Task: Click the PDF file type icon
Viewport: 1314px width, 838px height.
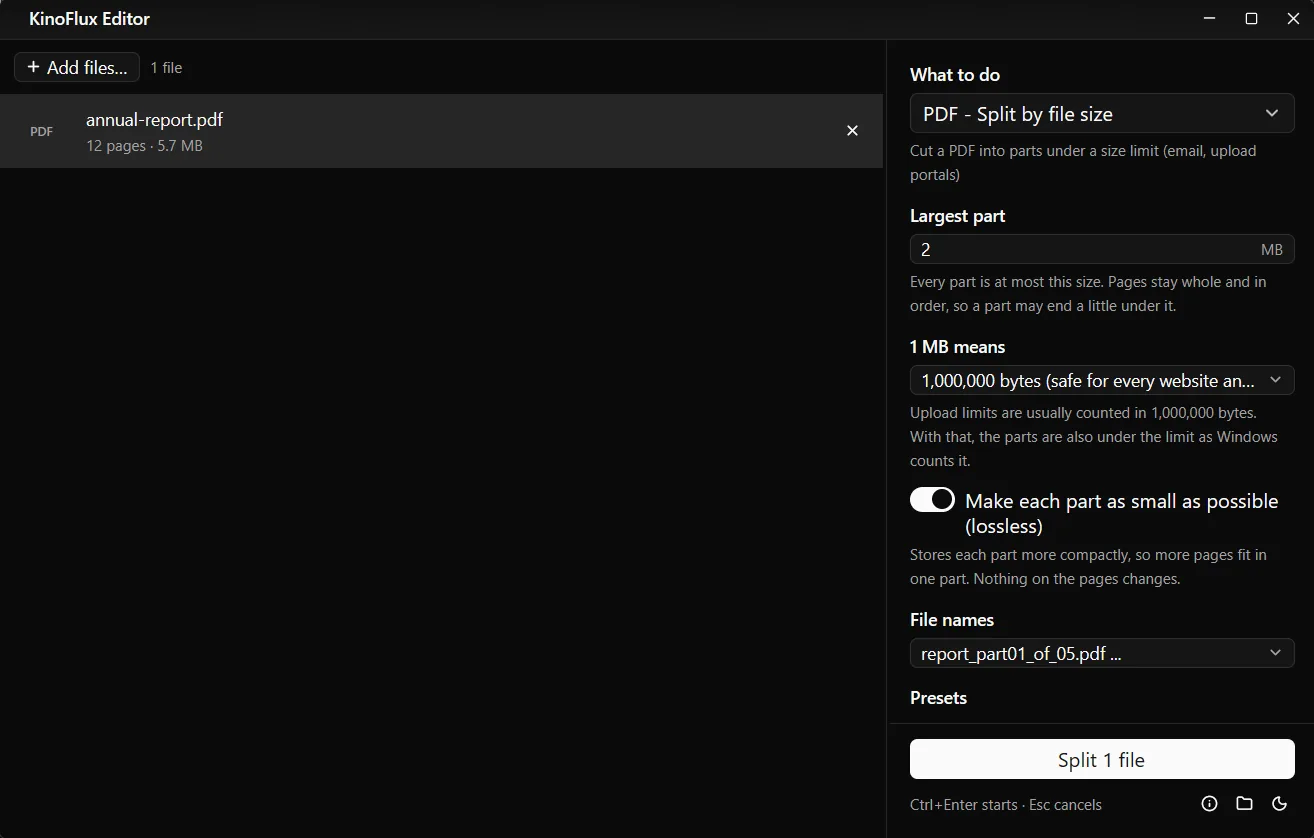Action: click(42, 131)
